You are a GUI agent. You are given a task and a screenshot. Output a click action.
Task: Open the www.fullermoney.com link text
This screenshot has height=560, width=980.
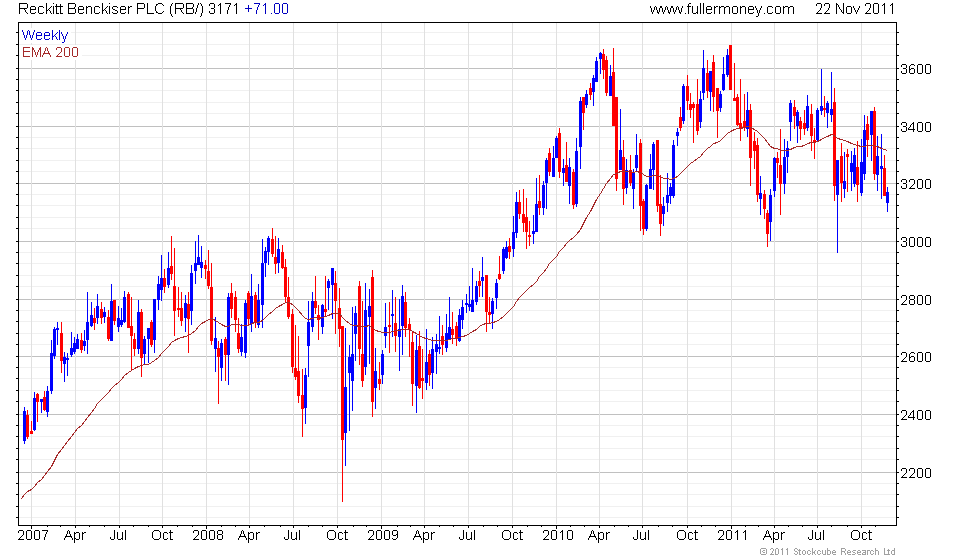coord(722,9)
